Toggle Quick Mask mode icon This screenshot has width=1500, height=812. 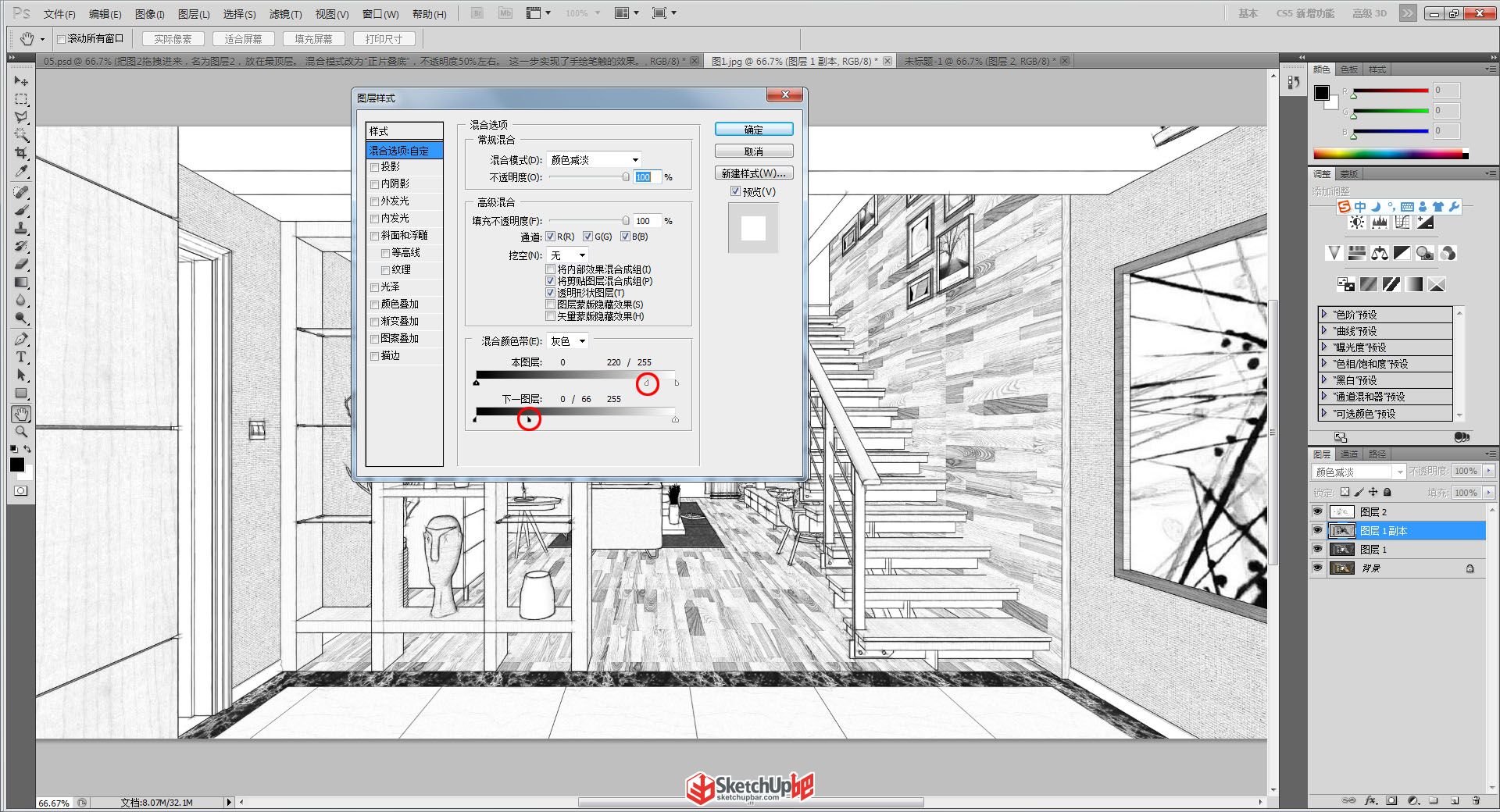coord(21,490)
